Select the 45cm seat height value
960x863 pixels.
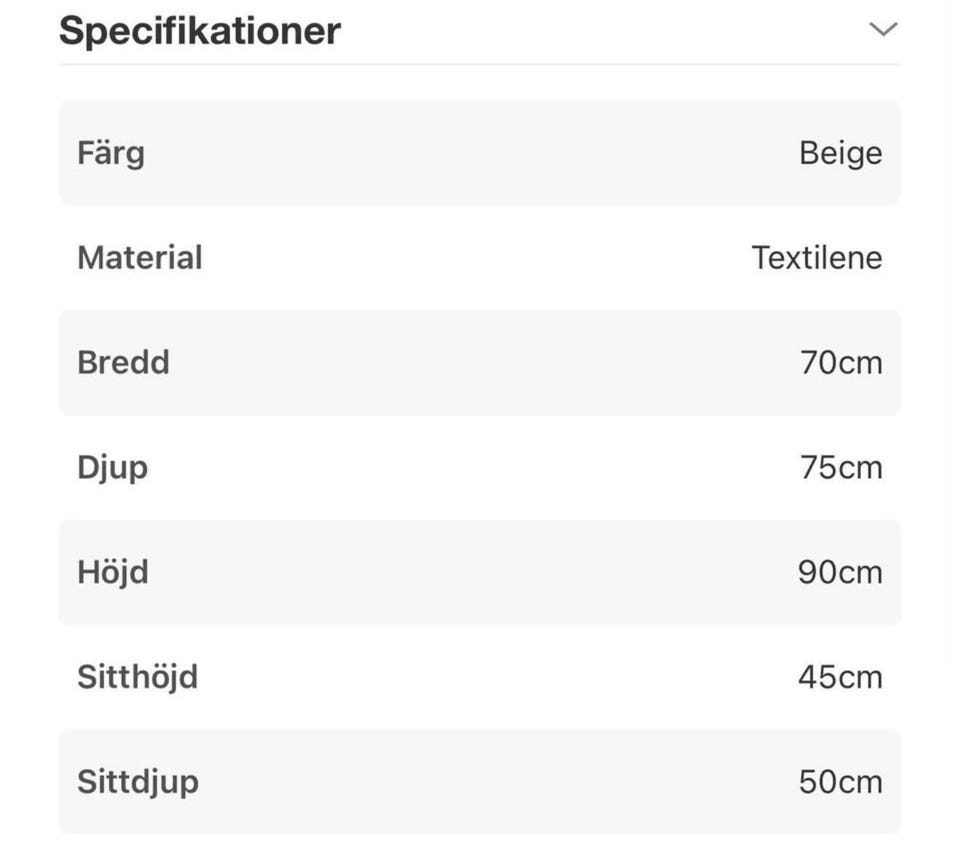click(840, 677)
